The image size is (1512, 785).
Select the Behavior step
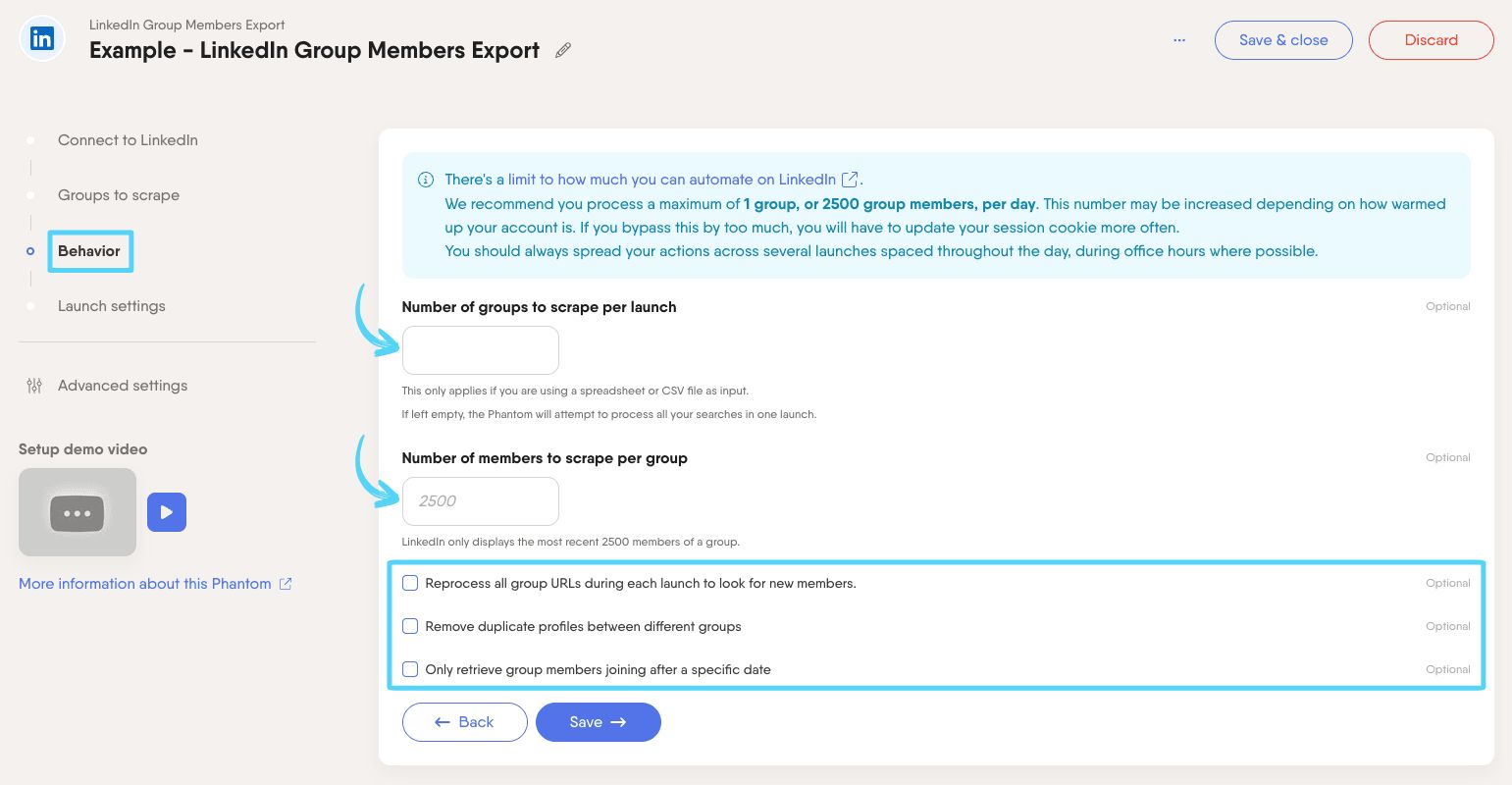[x=89, y=251]
